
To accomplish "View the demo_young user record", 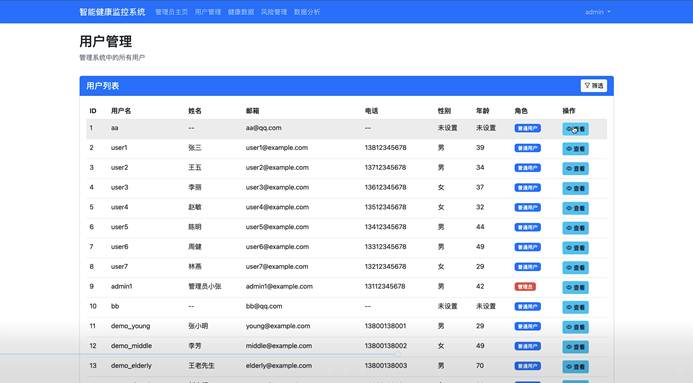I will tap(575, 327).
